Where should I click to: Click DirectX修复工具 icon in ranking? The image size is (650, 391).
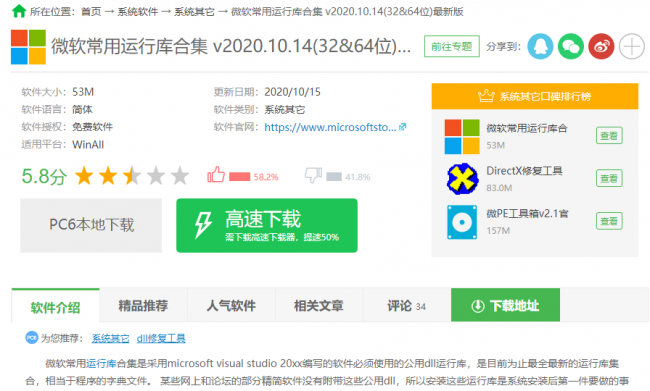click(x=462, y=179)
